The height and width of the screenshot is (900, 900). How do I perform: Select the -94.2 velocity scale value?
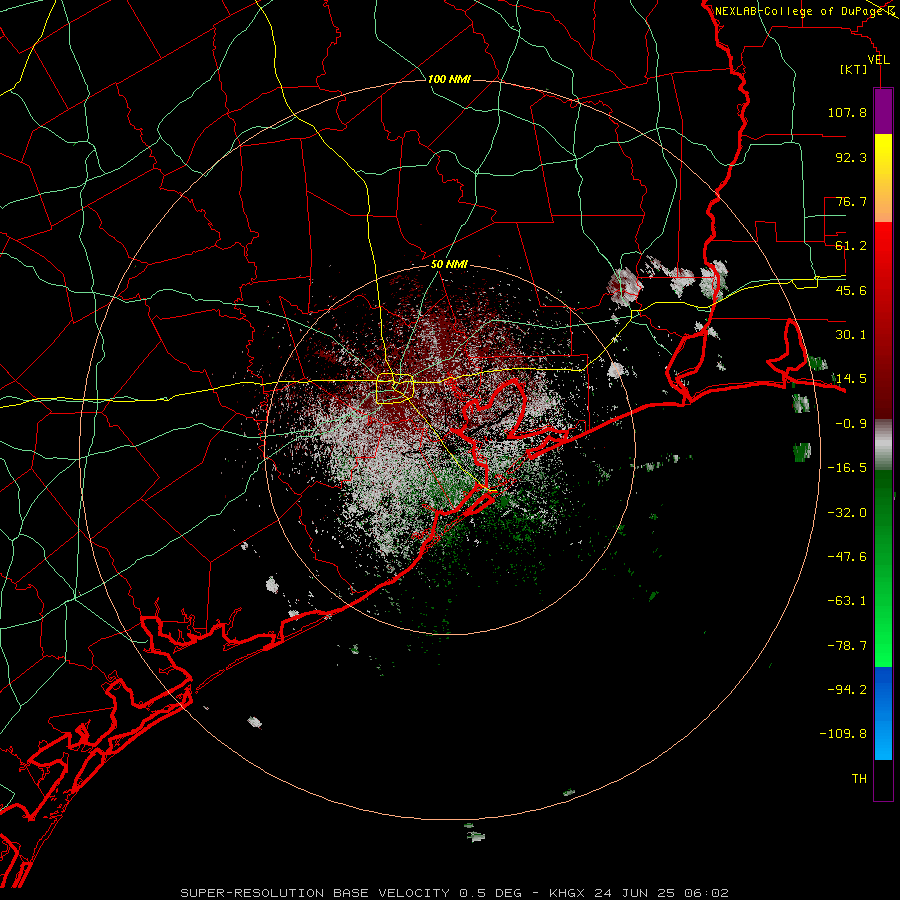pyautogui.click(x=847, y=689)
